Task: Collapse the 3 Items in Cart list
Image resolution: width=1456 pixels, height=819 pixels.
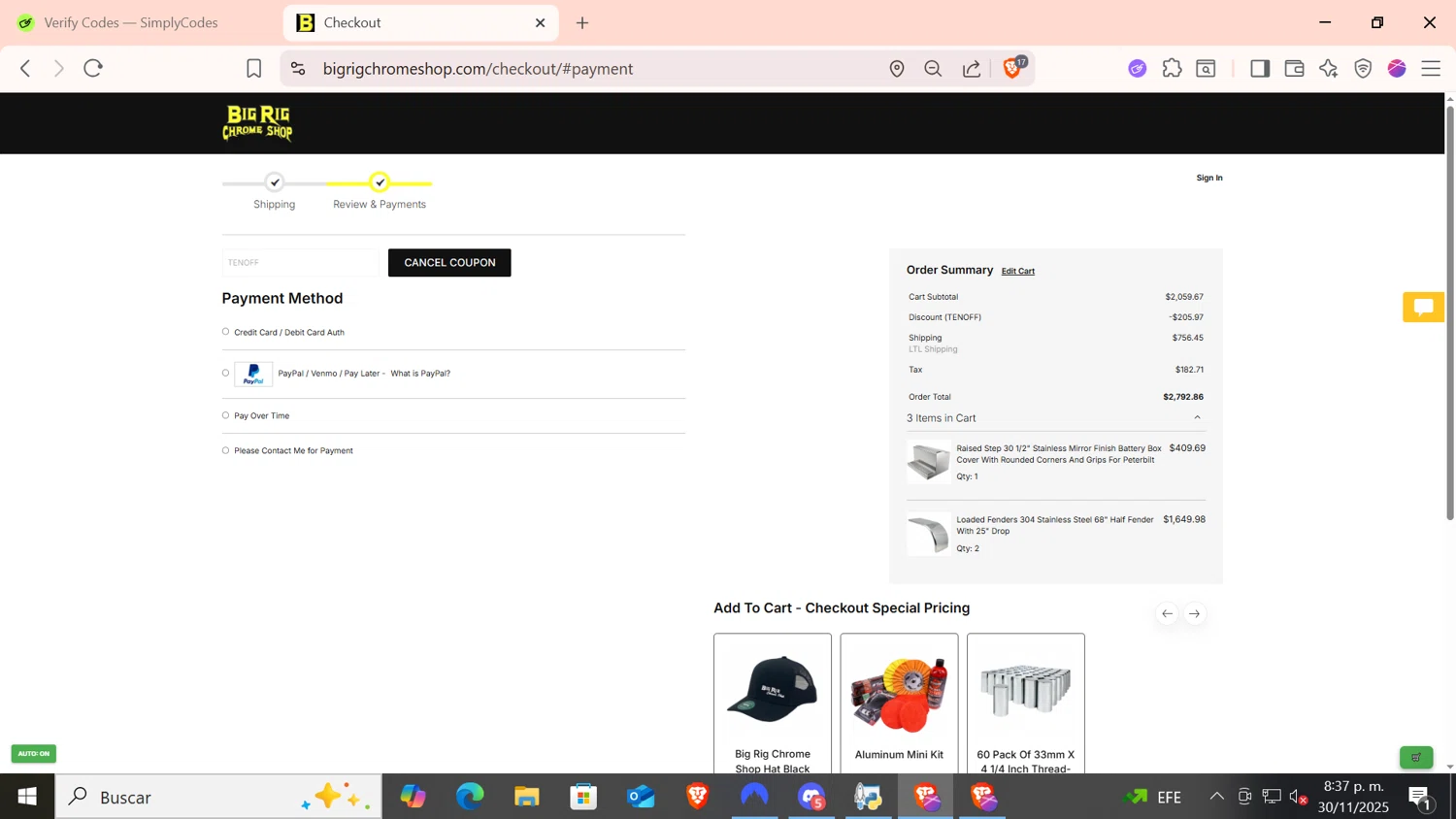Action: coord(1197,418)
